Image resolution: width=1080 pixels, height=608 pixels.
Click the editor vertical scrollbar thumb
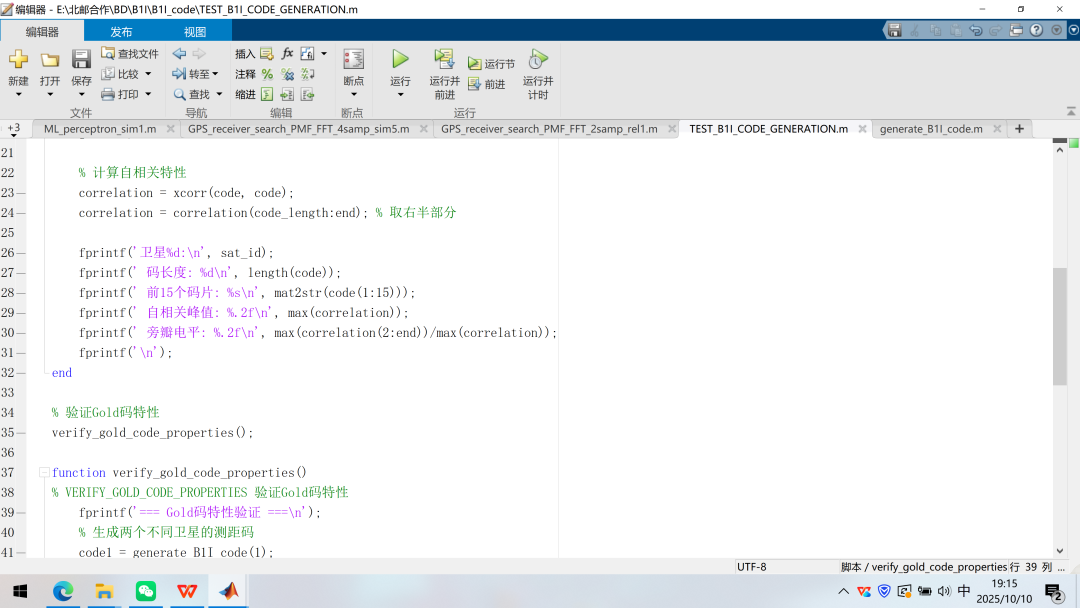(1060, 325)
